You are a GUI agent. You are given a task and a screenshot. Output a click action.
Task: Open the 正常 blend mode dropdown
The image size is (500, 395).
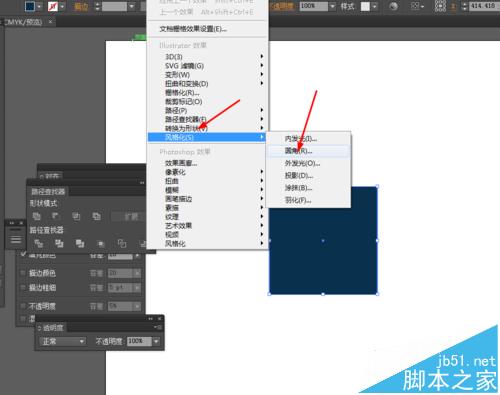[x=62, y=341]
